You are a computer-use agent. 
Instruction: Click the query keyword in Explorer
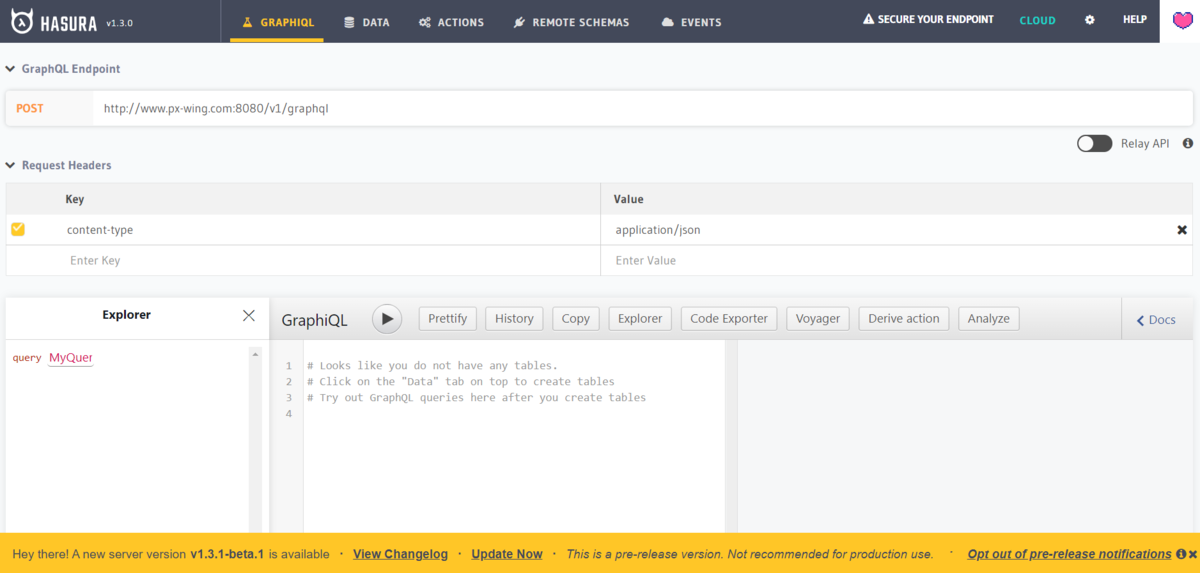pyautogui.click(x=27, y=358)
